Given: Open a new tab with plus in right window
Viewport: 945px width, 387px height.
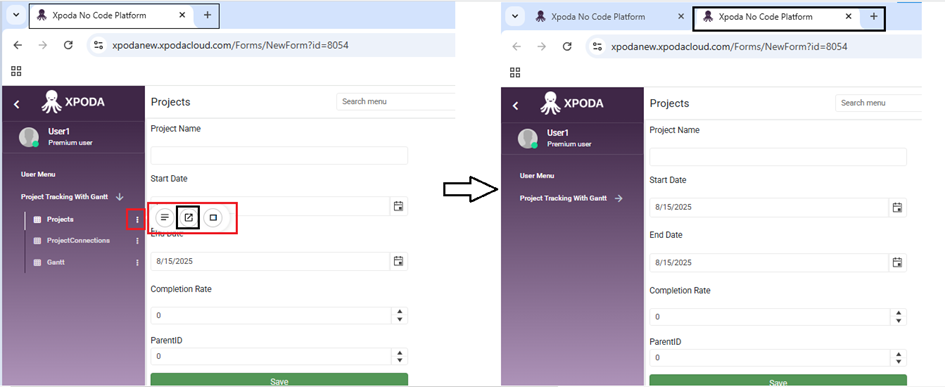Looking at the screenshot, I should [x=873, y=17].
